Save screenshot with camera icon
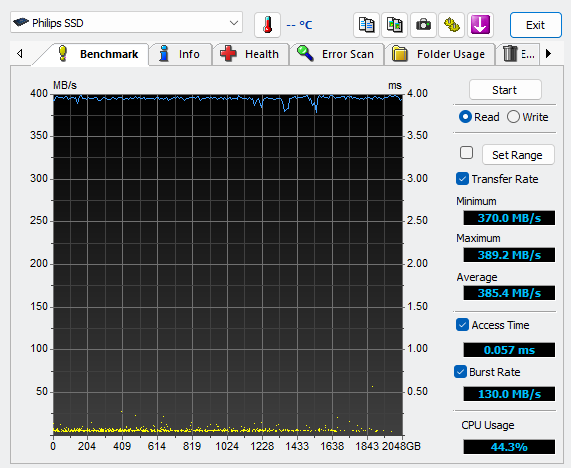571x468 pixels. pyautogui.click(x=423, y=25)
